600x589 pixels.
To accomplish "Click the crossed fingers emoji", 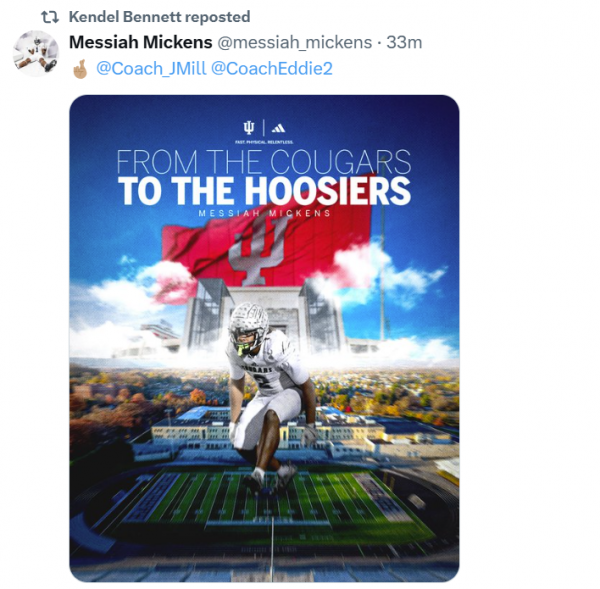I will coord(80,69).
